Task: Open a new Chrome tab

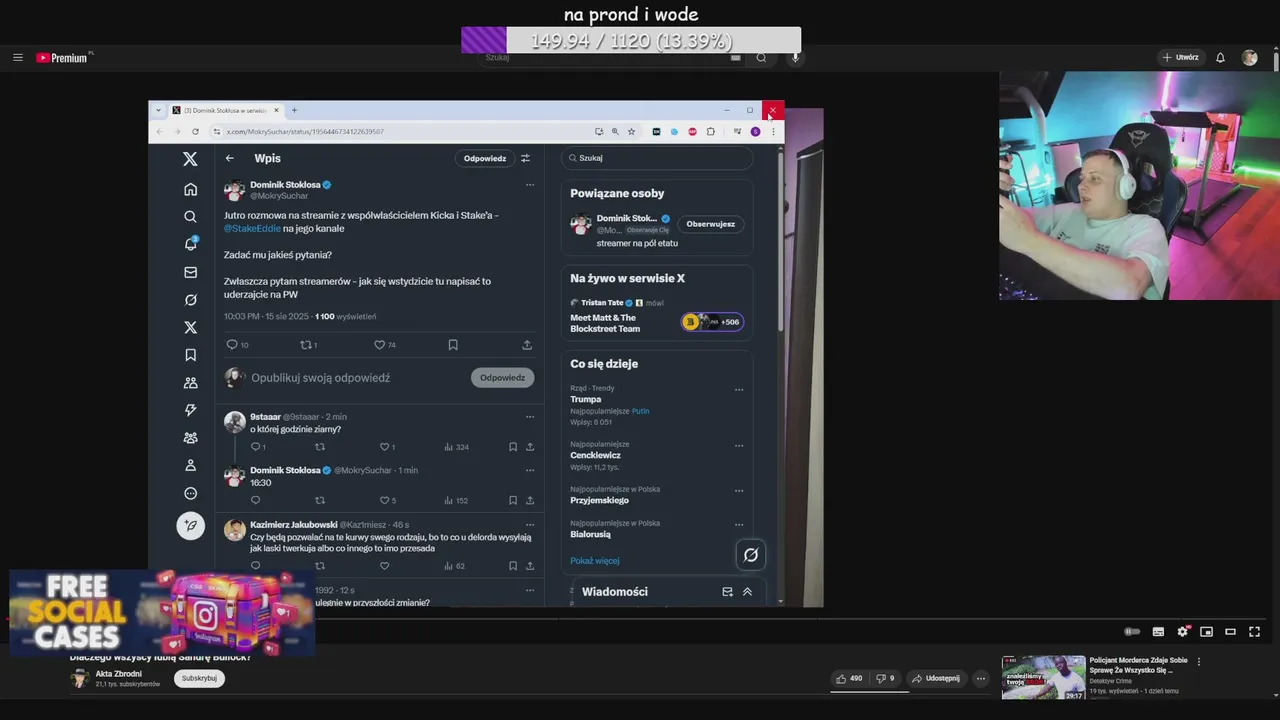Action: point(294,110)
